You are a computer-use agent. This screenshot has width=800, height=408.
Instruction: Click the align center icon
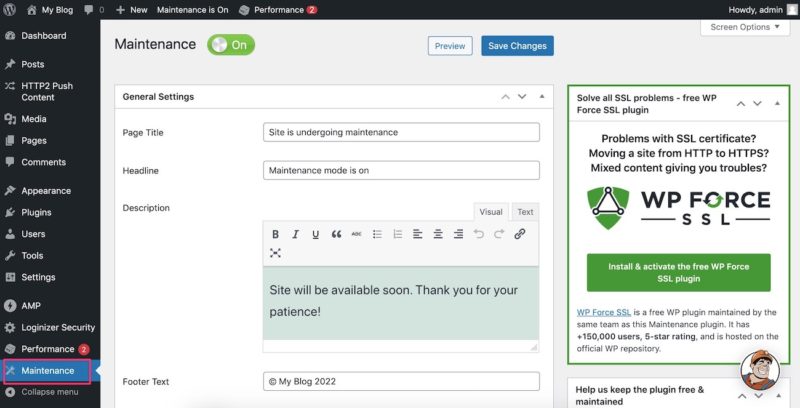click(x=438, y=234)
